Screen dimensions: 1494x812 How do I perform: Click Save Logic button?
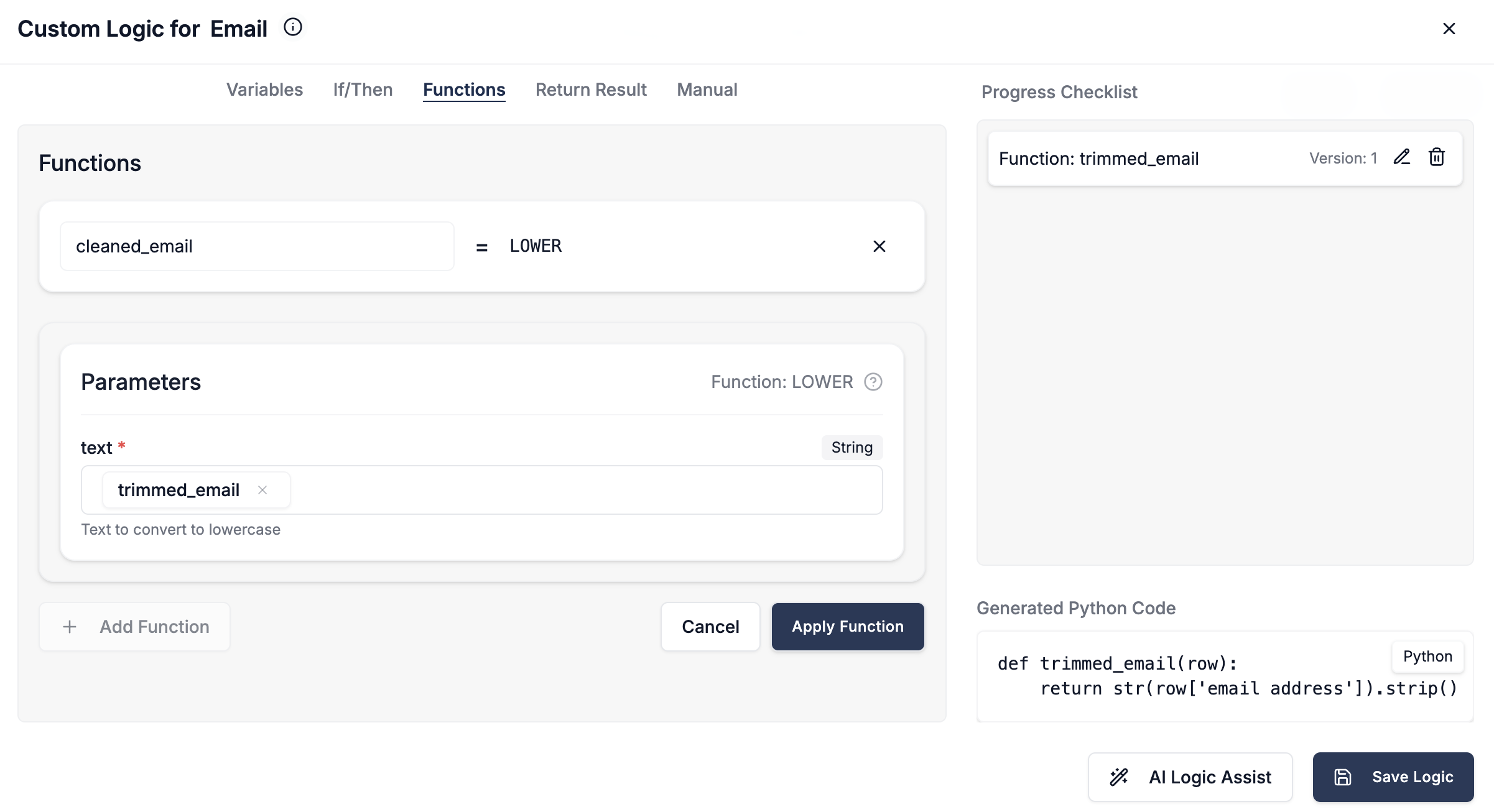1393,777
